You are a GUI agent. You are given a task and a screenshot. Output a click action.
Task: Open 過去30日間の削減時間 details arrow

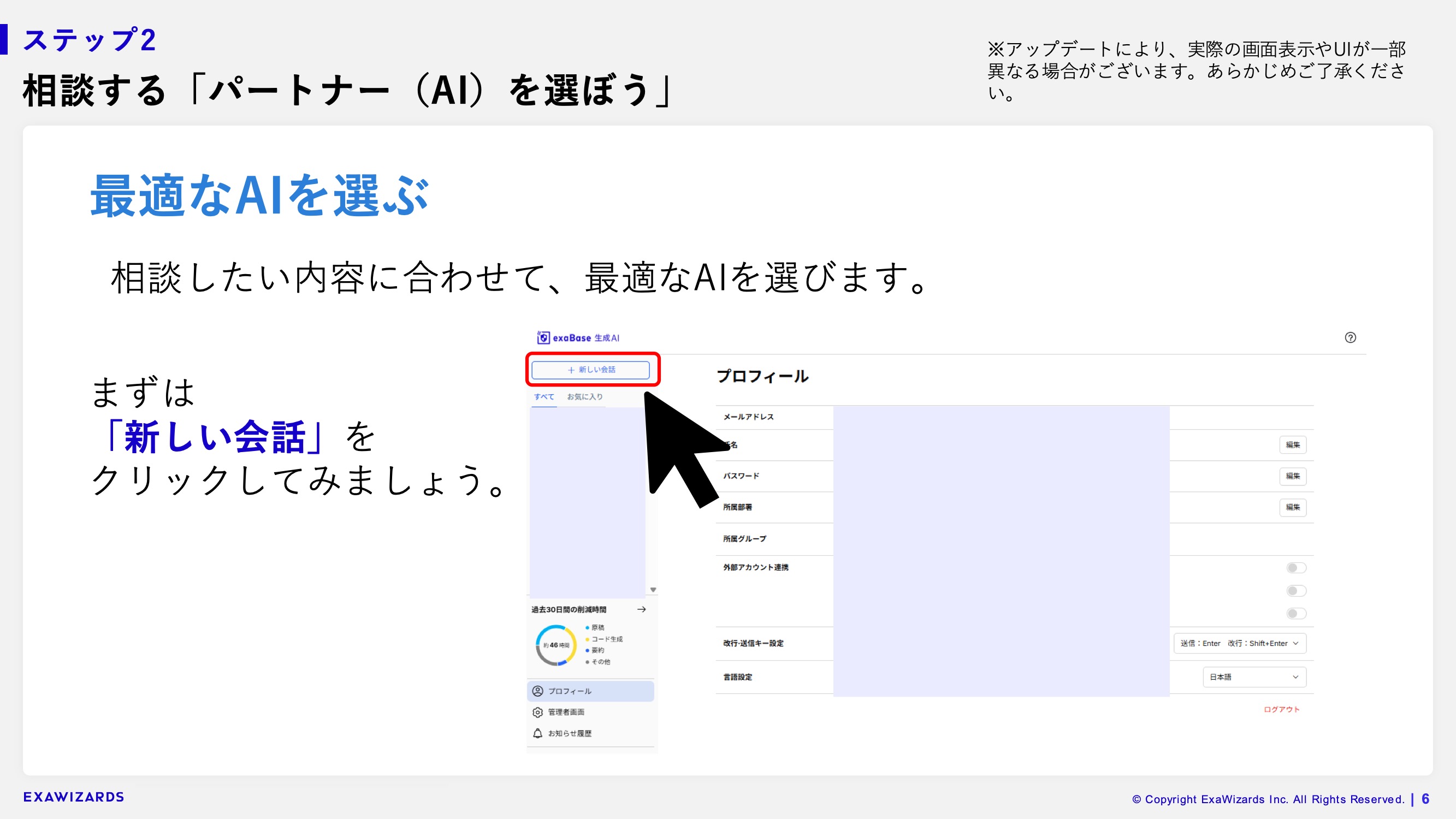click(x=642, y=609)
